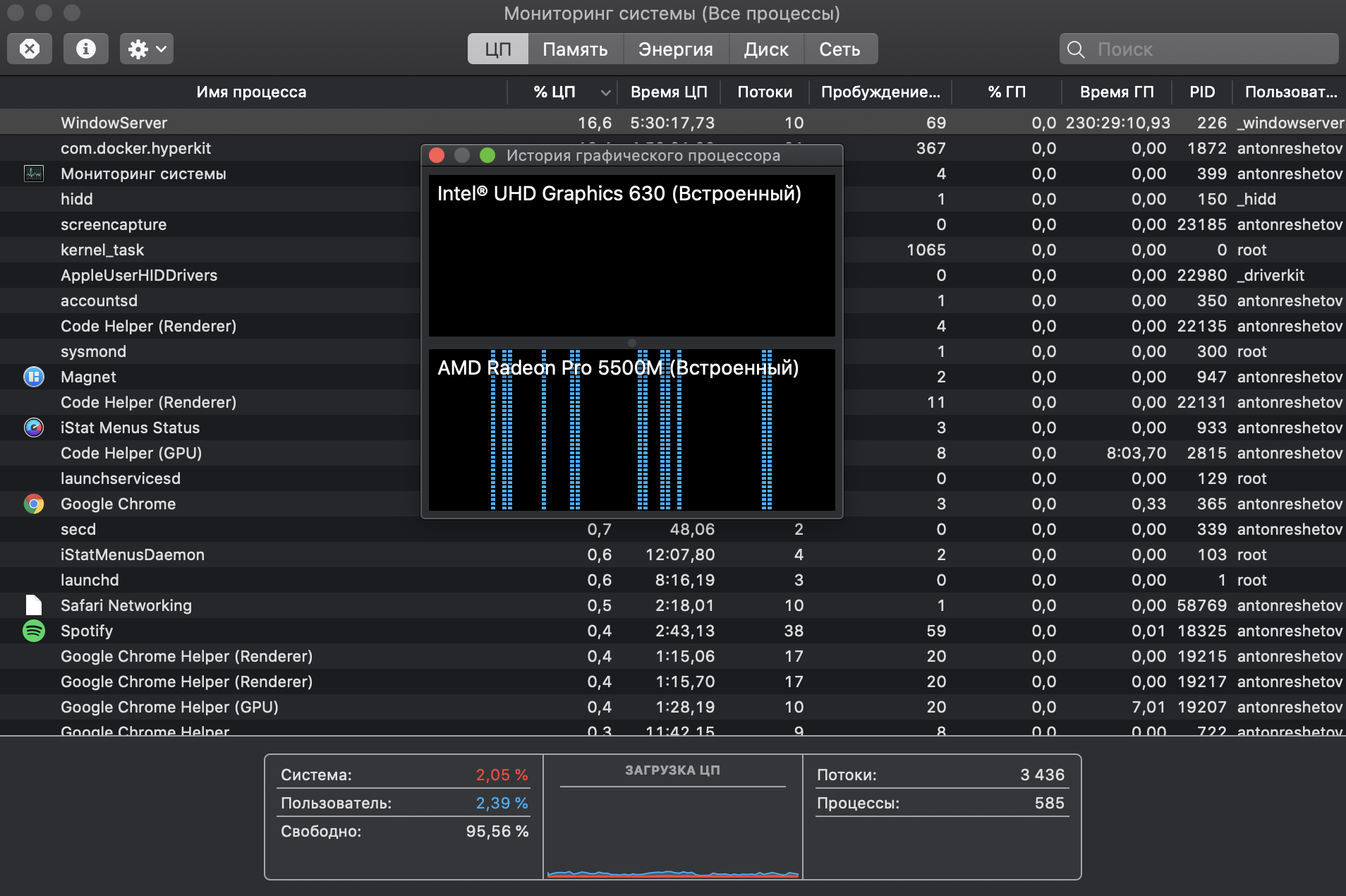
Task: Select the accountsd process
Action: click(99, 301)
